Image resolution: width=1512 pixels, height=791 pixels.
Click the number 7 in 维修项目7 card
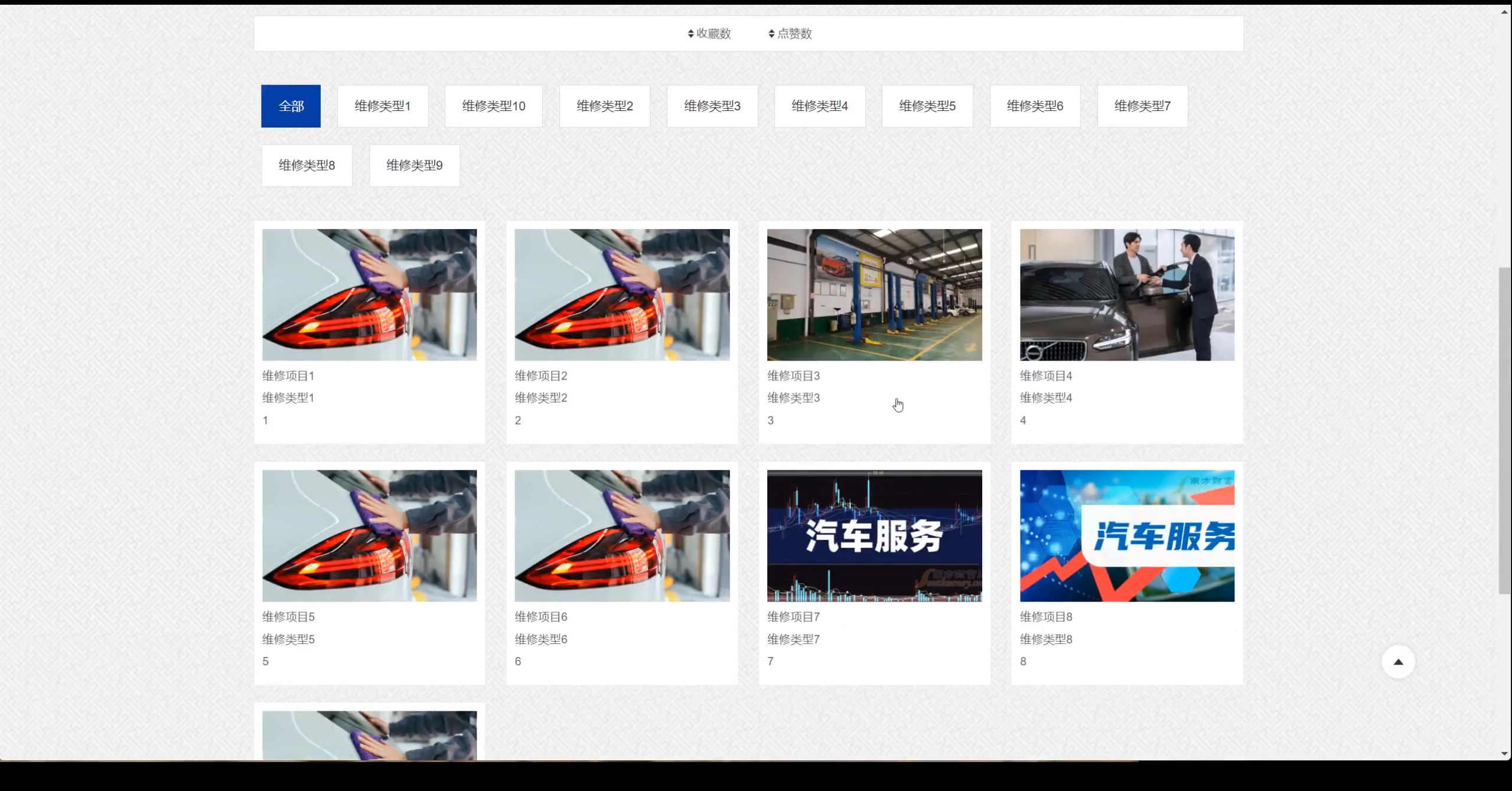point(770,662)
